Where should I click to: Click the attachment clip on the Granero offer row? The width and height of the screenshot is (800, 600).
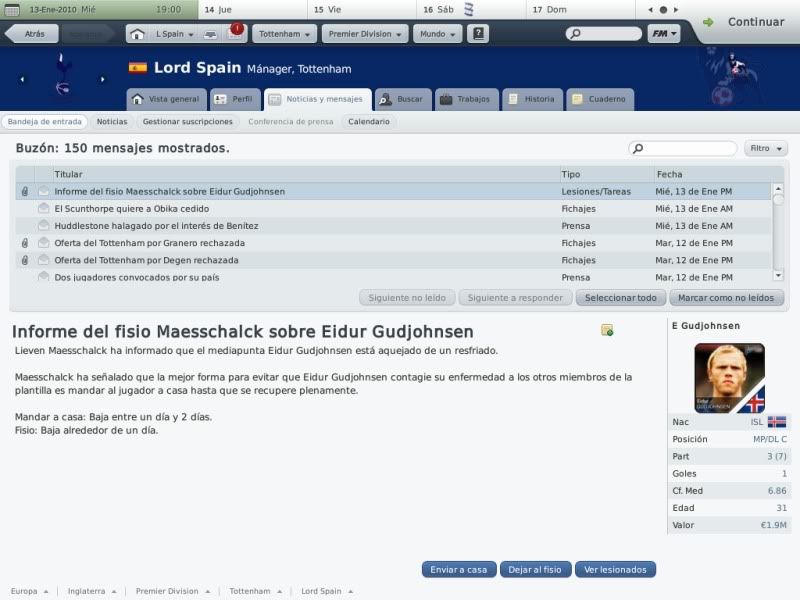tap(24, 243)
